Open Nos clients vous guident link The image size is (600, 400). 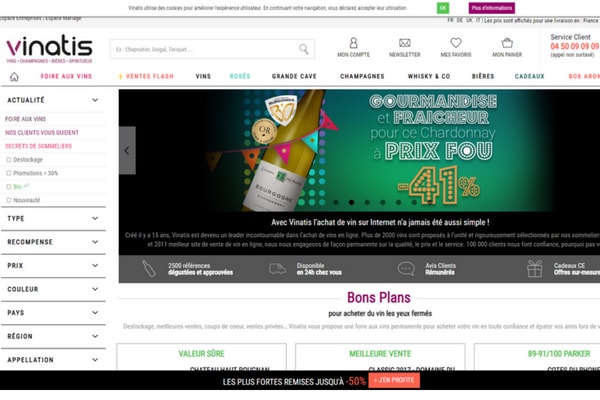tap(42, 132)
